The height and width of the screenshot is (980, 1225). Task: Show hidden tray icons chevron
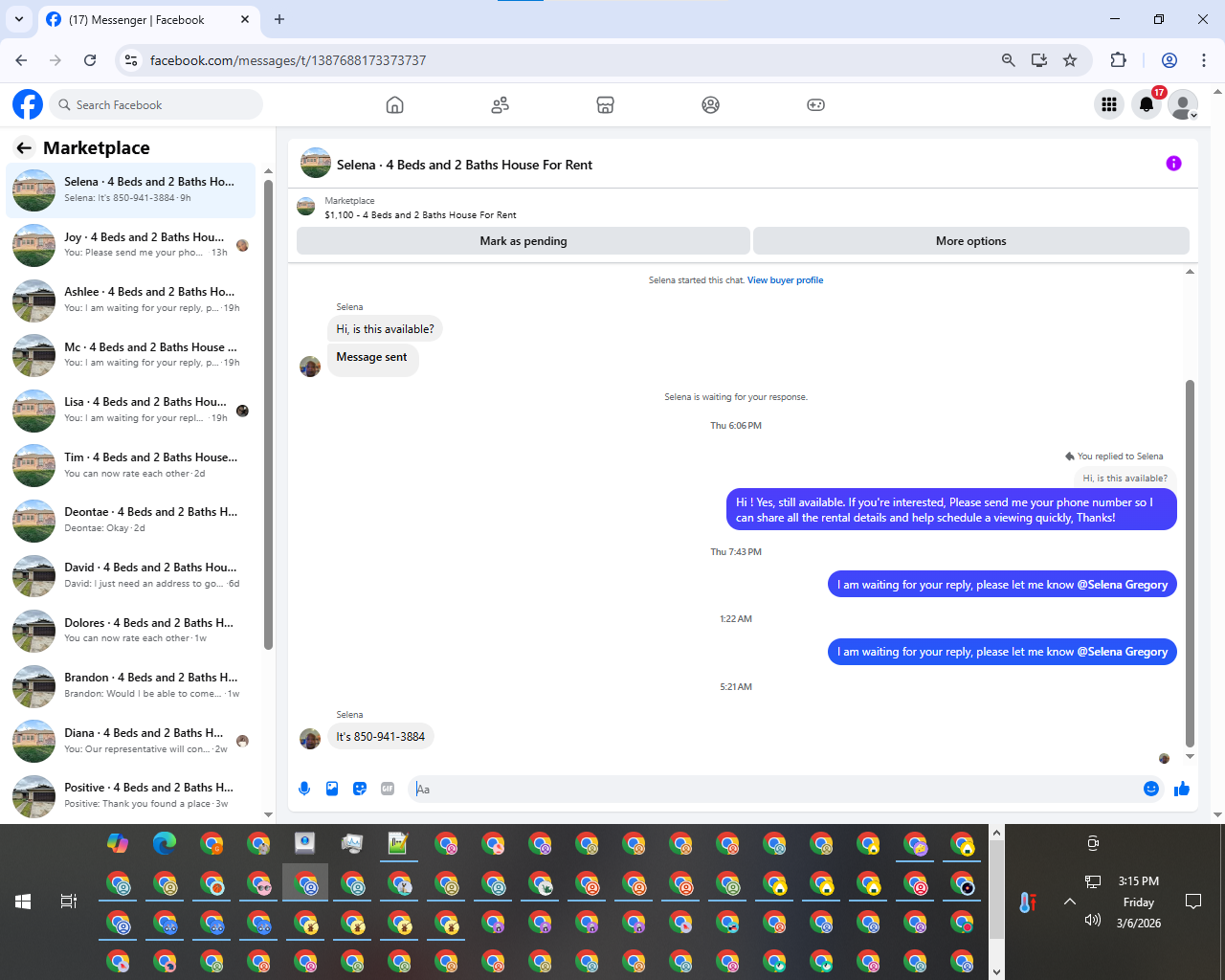pyautogui.click(x=1070, y=902)
